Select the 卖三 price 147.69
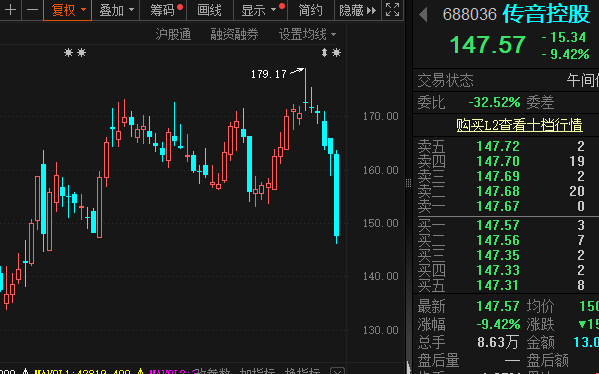Image resolution: width=599 pixels, height=374 pixels. 498,176
